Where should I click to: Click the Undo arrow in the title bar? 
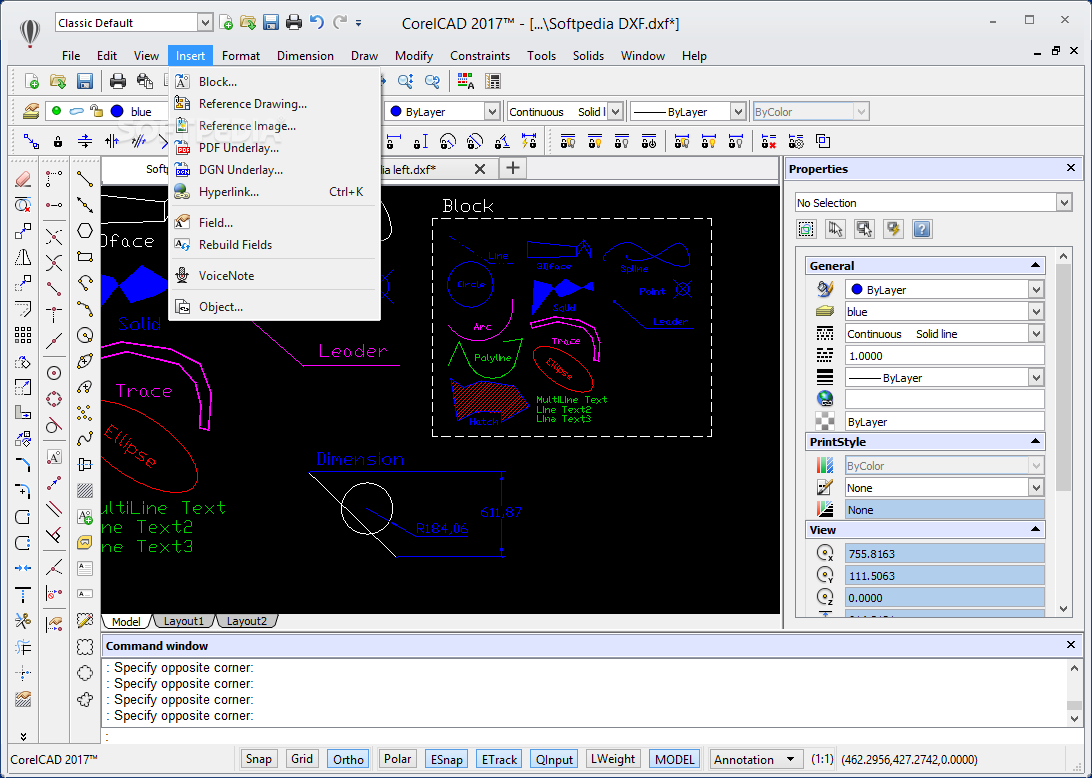click(x=317, y=22)
